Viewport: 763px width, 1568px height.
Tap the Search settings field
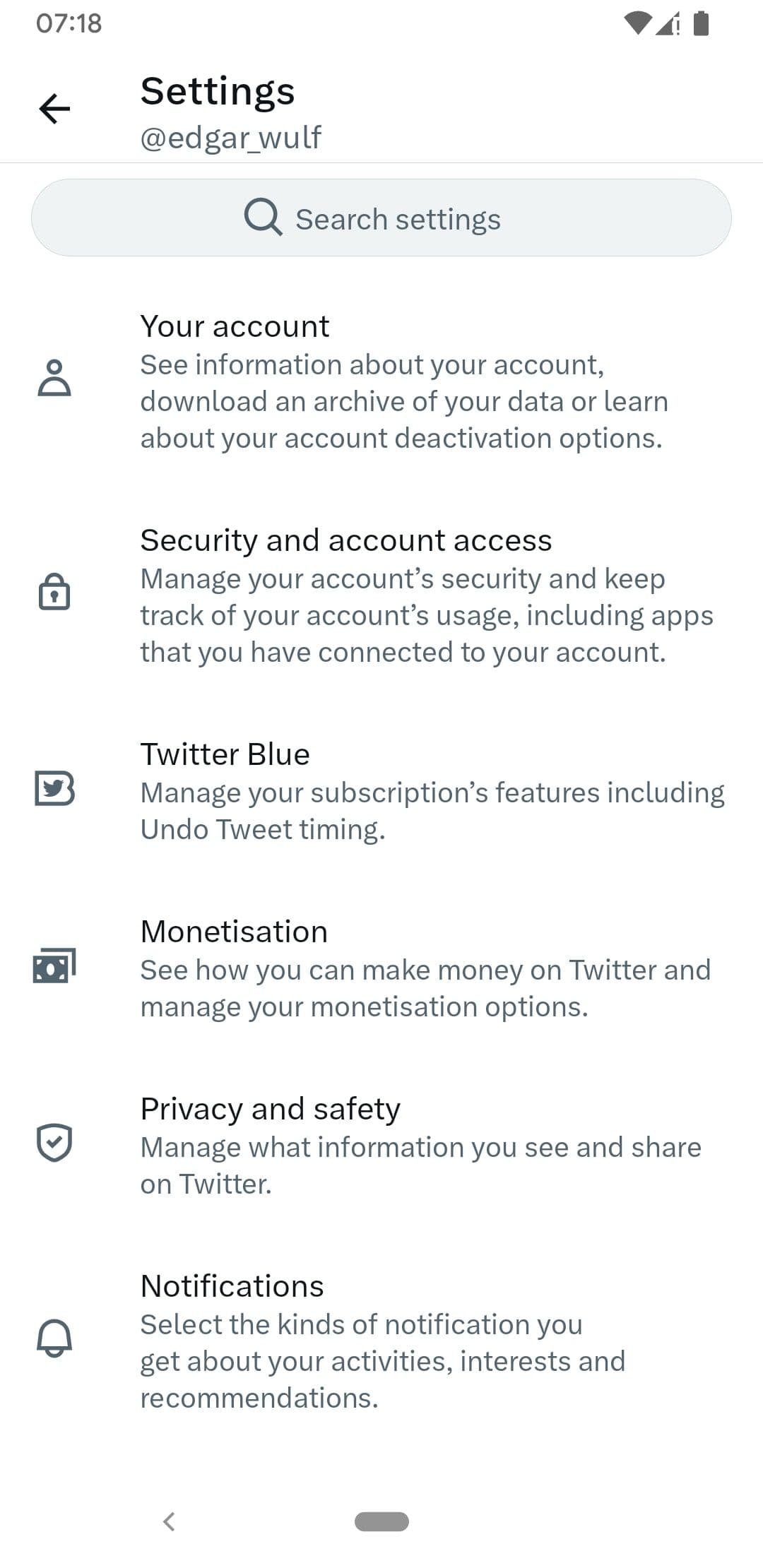click(x=381, y=218)
